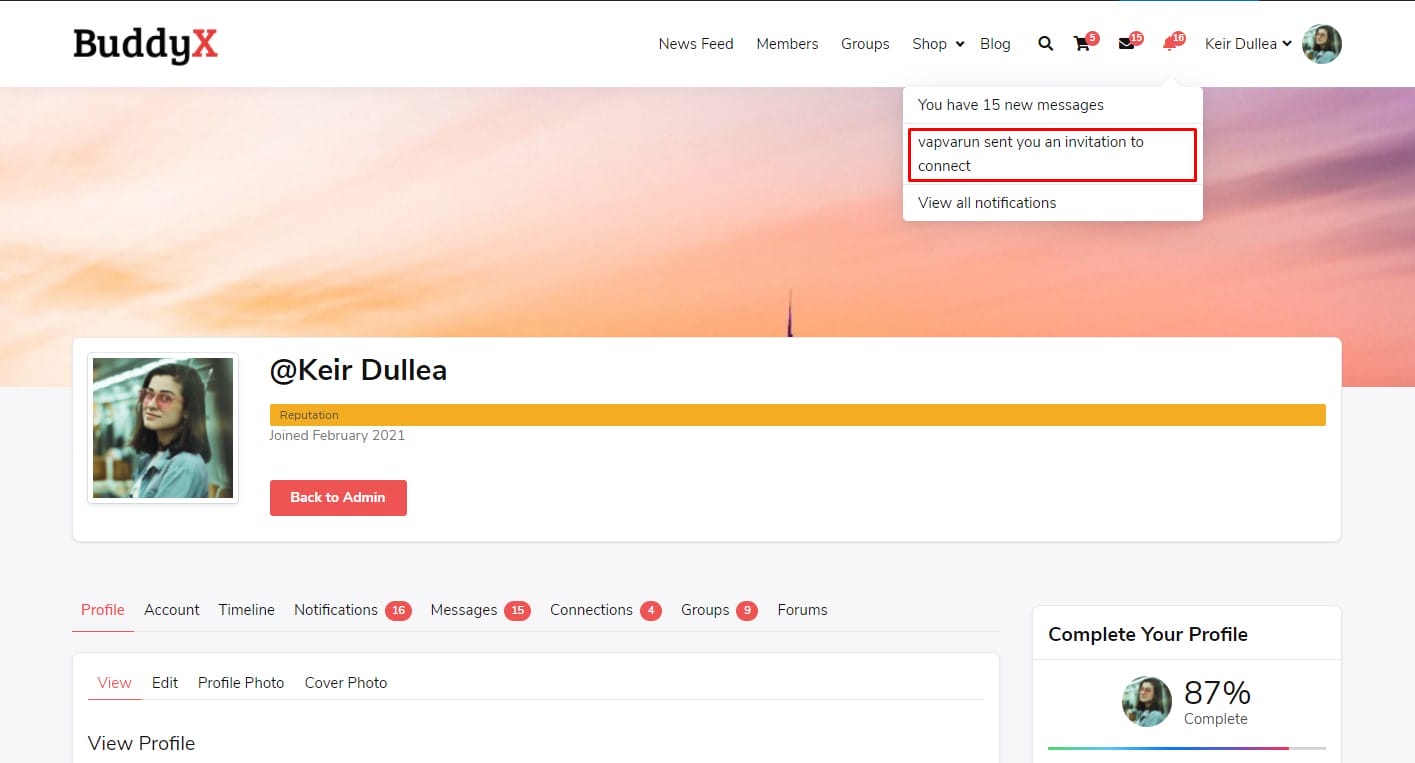The height and width of the screenshot is (763, 1415).
Task: Click the header user avatar
Action: (x=1321, y=44)
